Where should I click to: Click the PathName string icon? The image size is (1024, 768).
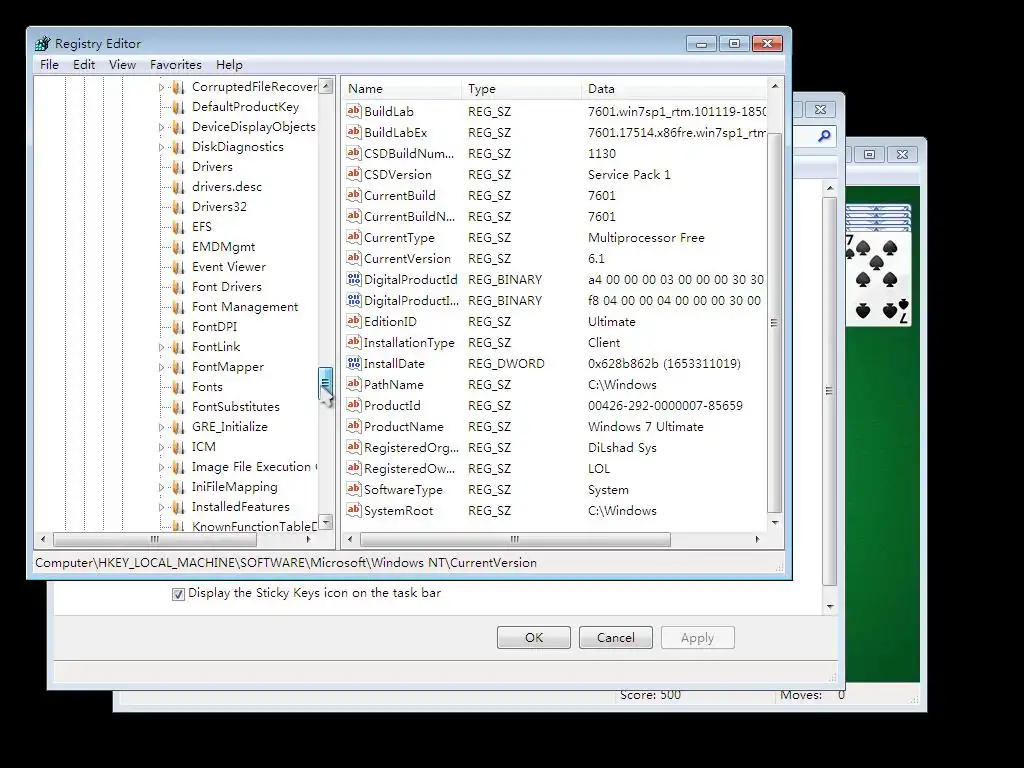[353, 384]
